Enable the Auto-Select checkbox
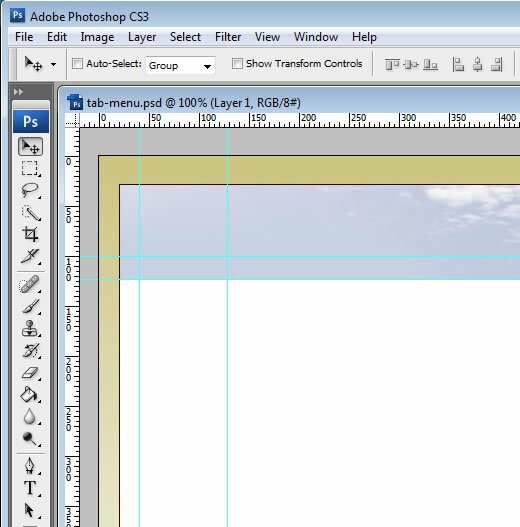 coord(77,64)
